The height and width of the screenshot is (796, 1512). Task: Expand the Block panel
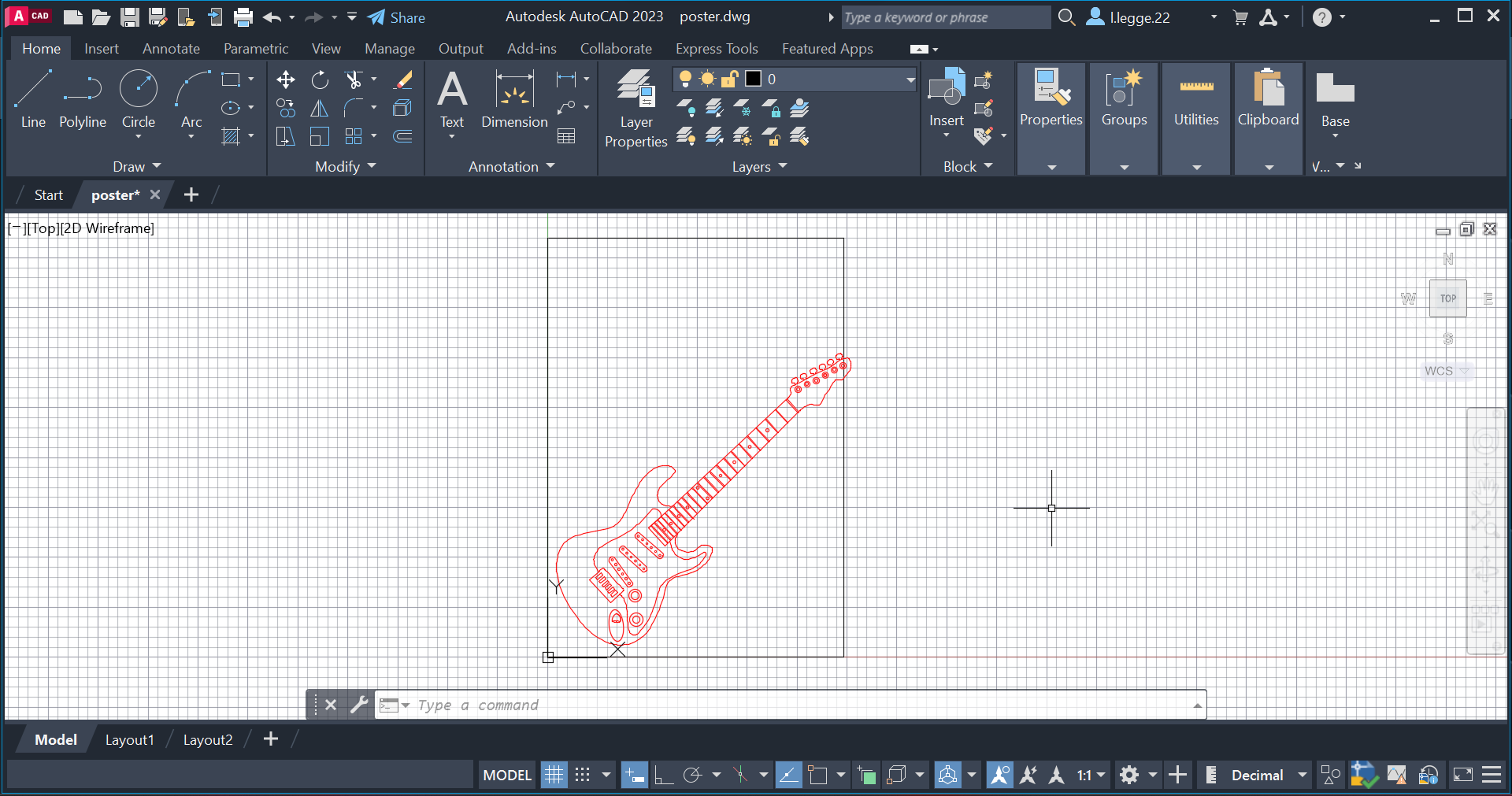[x=968, y=167]
